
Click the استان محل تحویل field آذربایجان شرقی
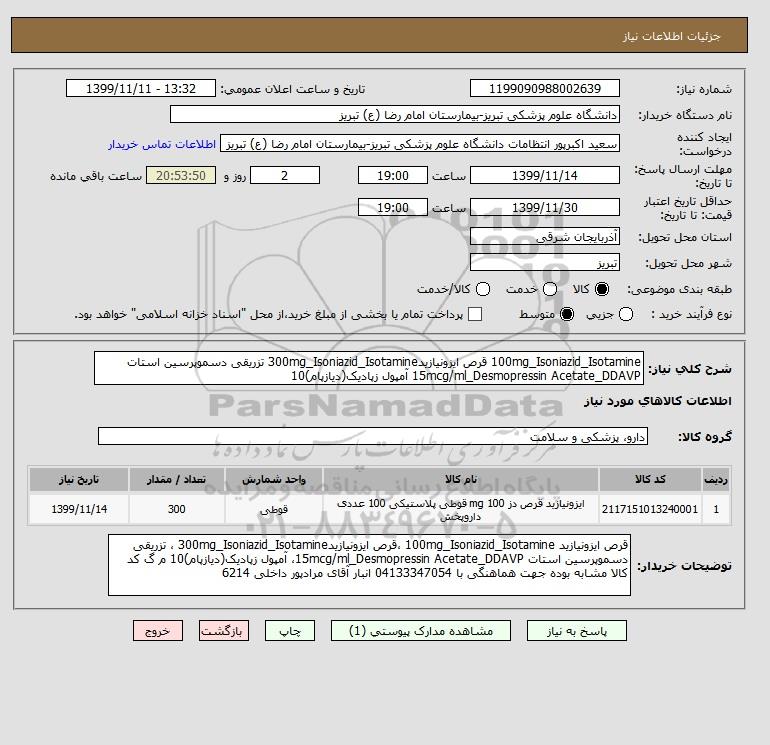point(545,237)
